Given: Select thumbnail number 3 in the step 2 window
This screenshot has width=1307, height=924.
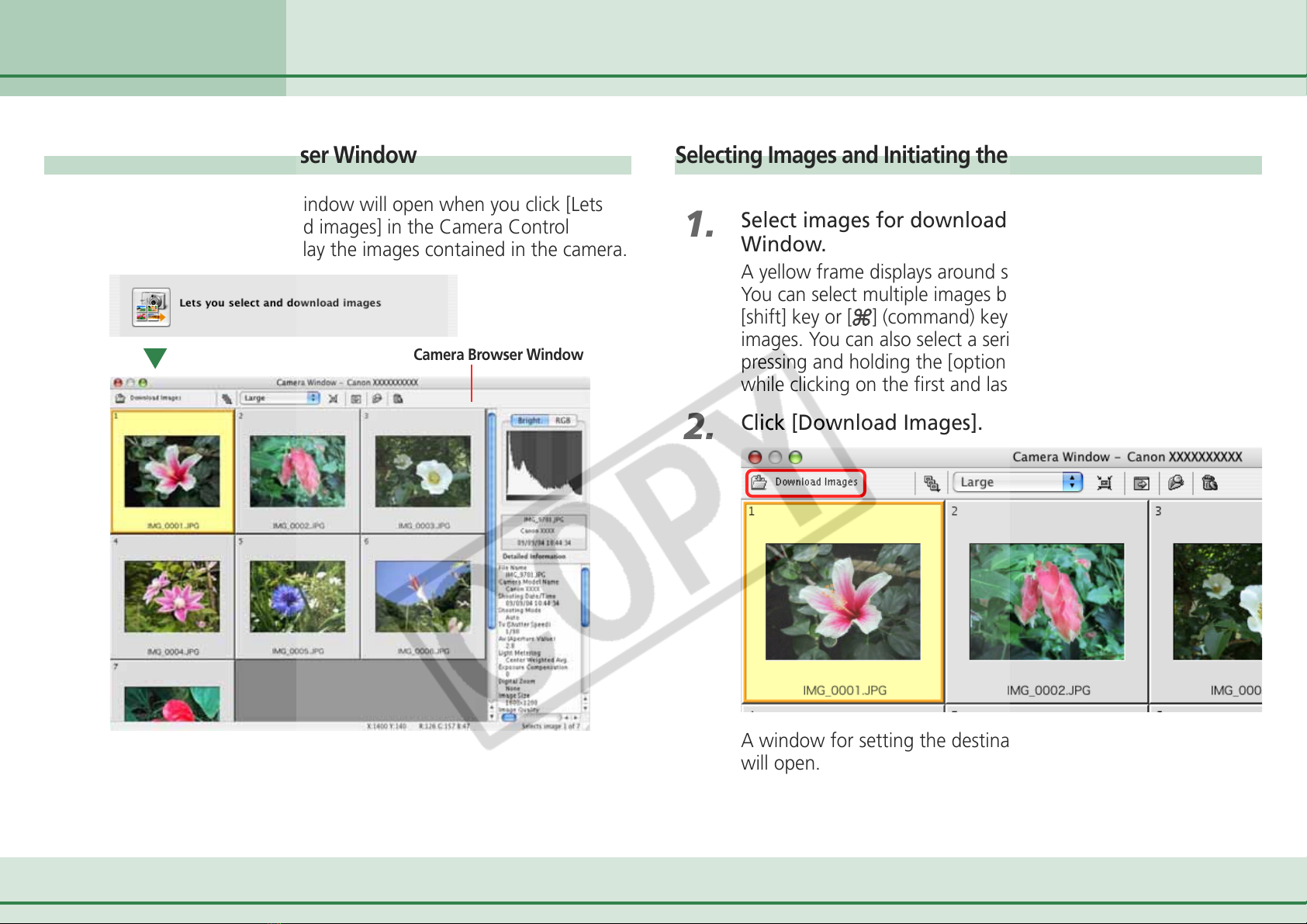Looking at the screenshot, I should [1207, 602].
